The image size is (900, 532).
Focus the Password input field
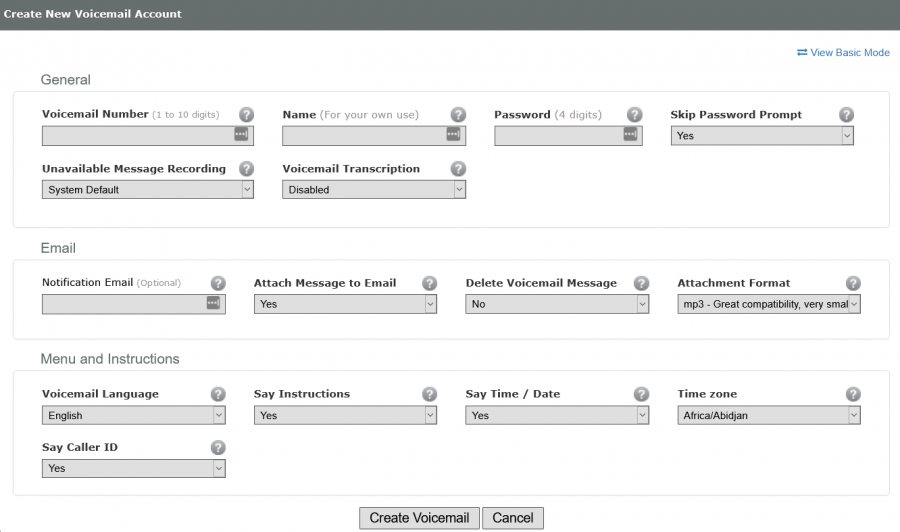coord(568,136)
